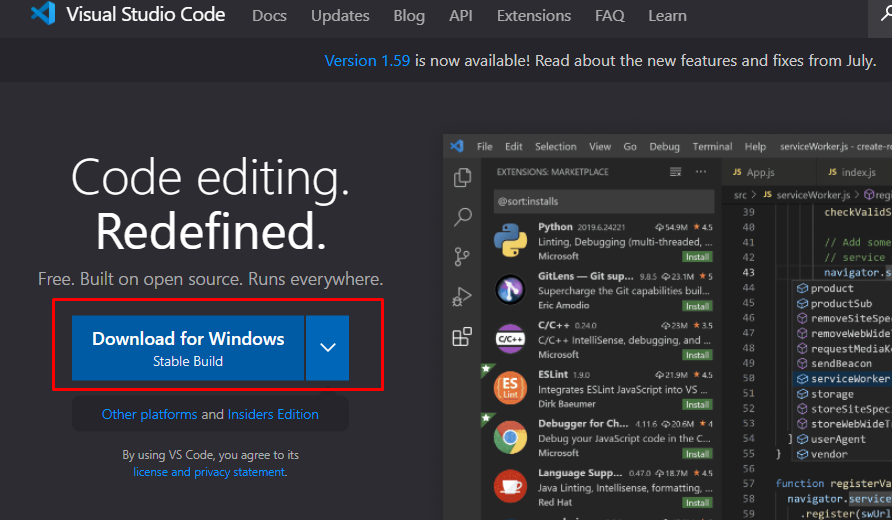Open the Go menu in editor
Screen dimensions: 892x520
(630, 146)
